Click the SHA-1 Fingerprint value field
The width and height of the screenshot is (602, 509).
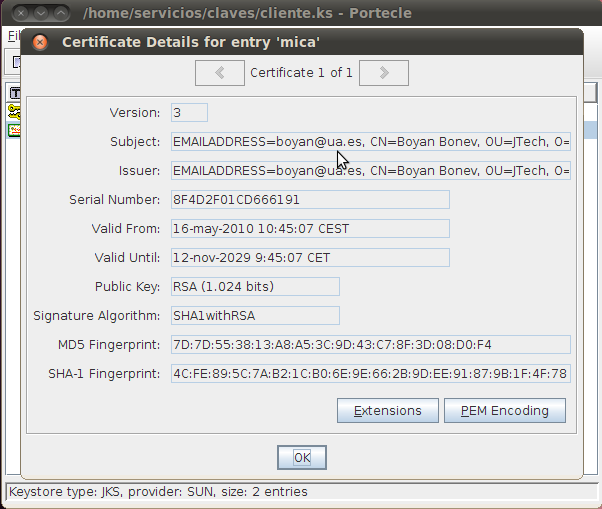pyautogui.click(x=371, y=373)
